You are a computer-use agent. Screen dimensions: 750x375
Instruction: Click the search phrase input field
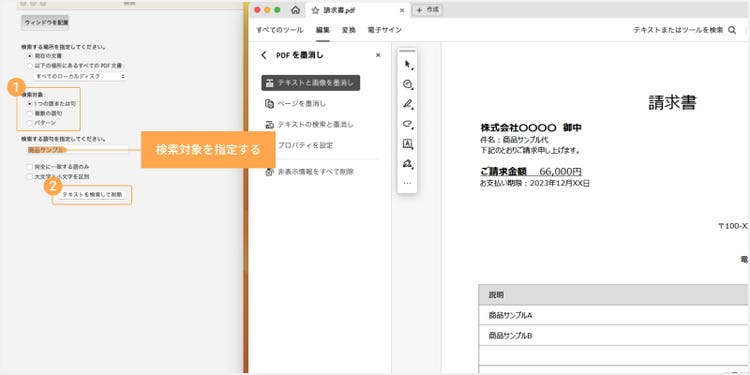point(77,150)
